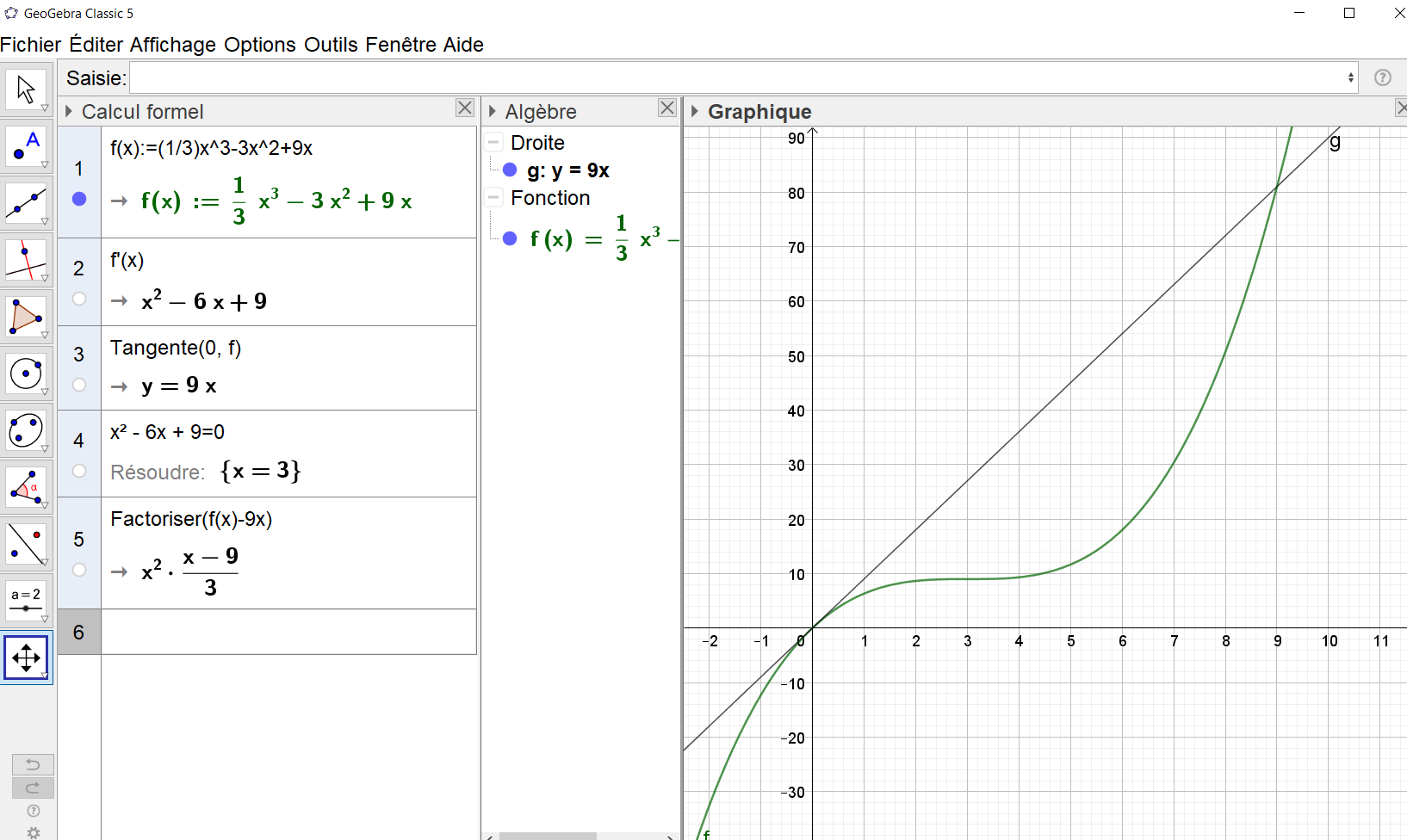
Task: Choose the Line through two points tool
Action: (26, 204)
